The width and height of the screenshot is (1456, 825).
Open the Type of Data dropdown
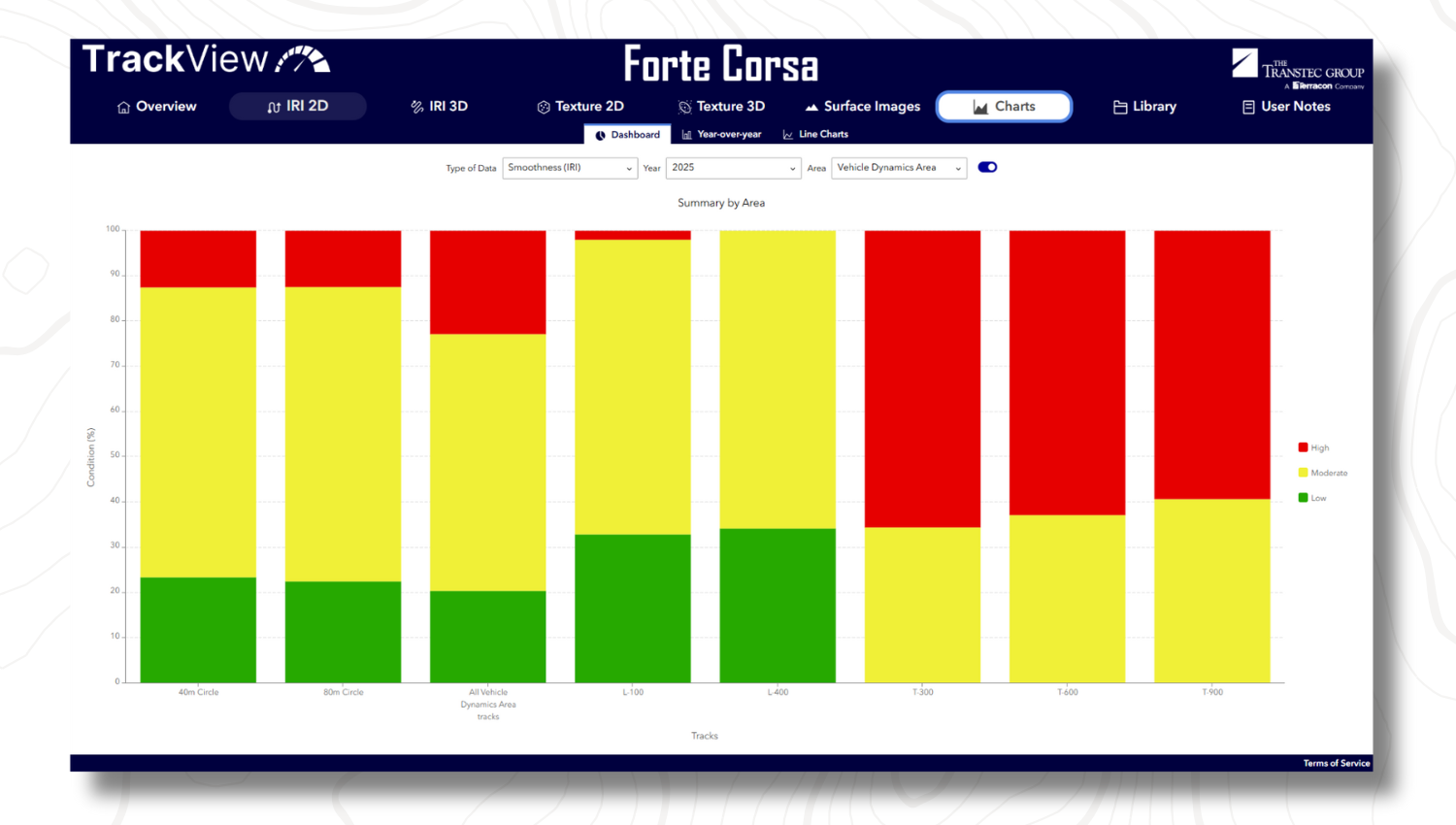coord(570,168)
